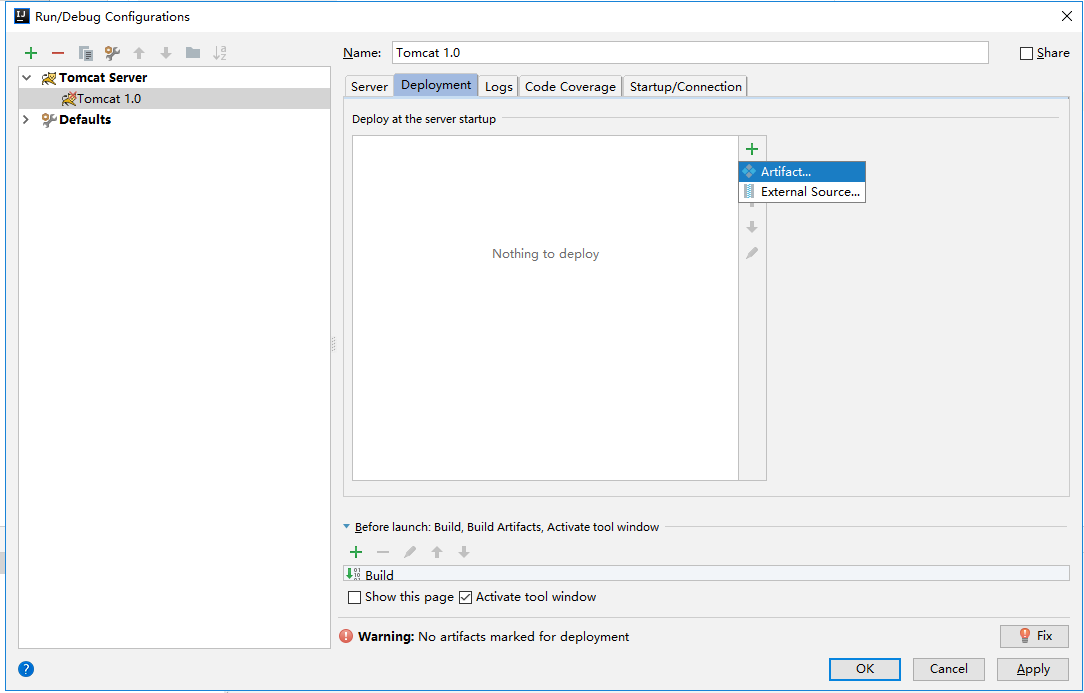Open the Logs tab
The image size is (1084, 693).
tap(498, 86)
